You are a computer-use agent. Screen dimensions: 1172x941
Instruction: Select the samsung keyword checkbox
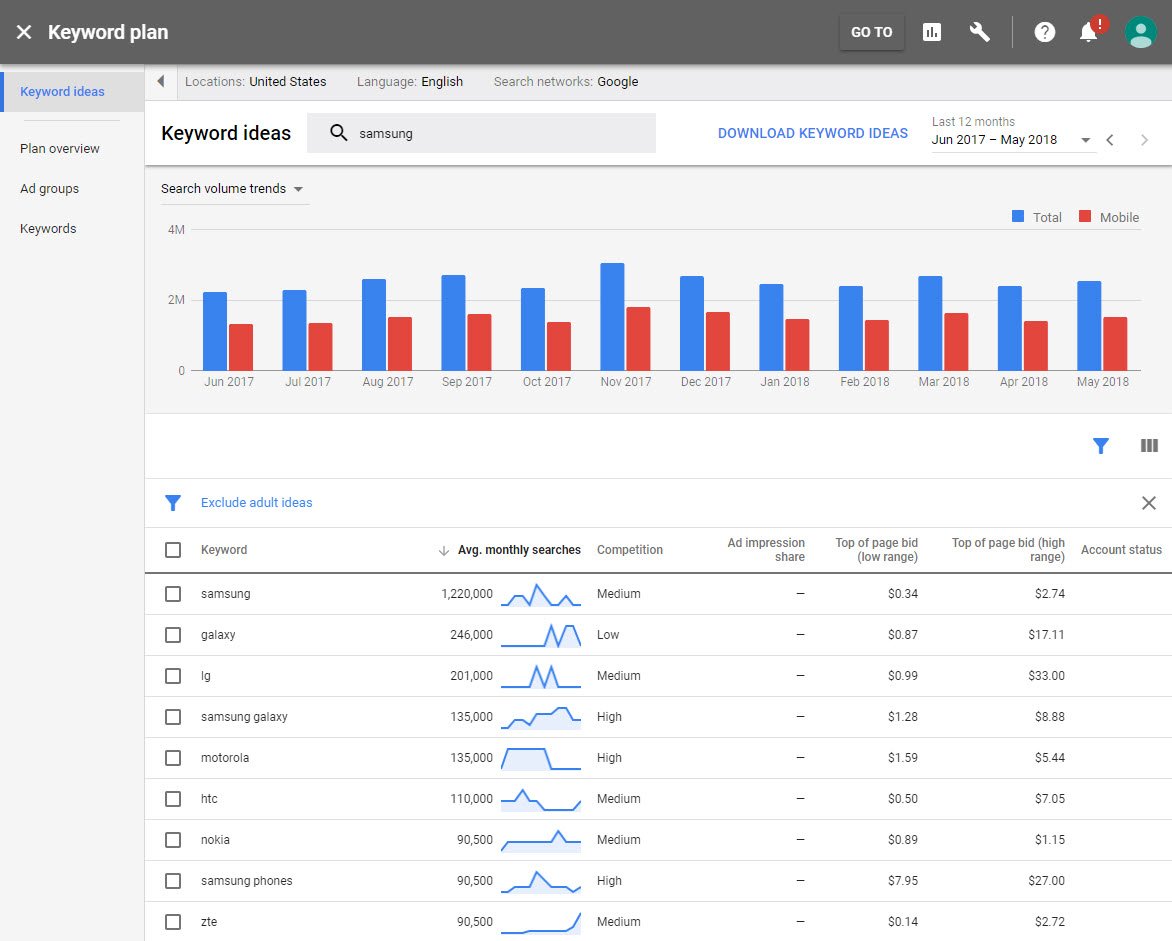click(173, 593)
